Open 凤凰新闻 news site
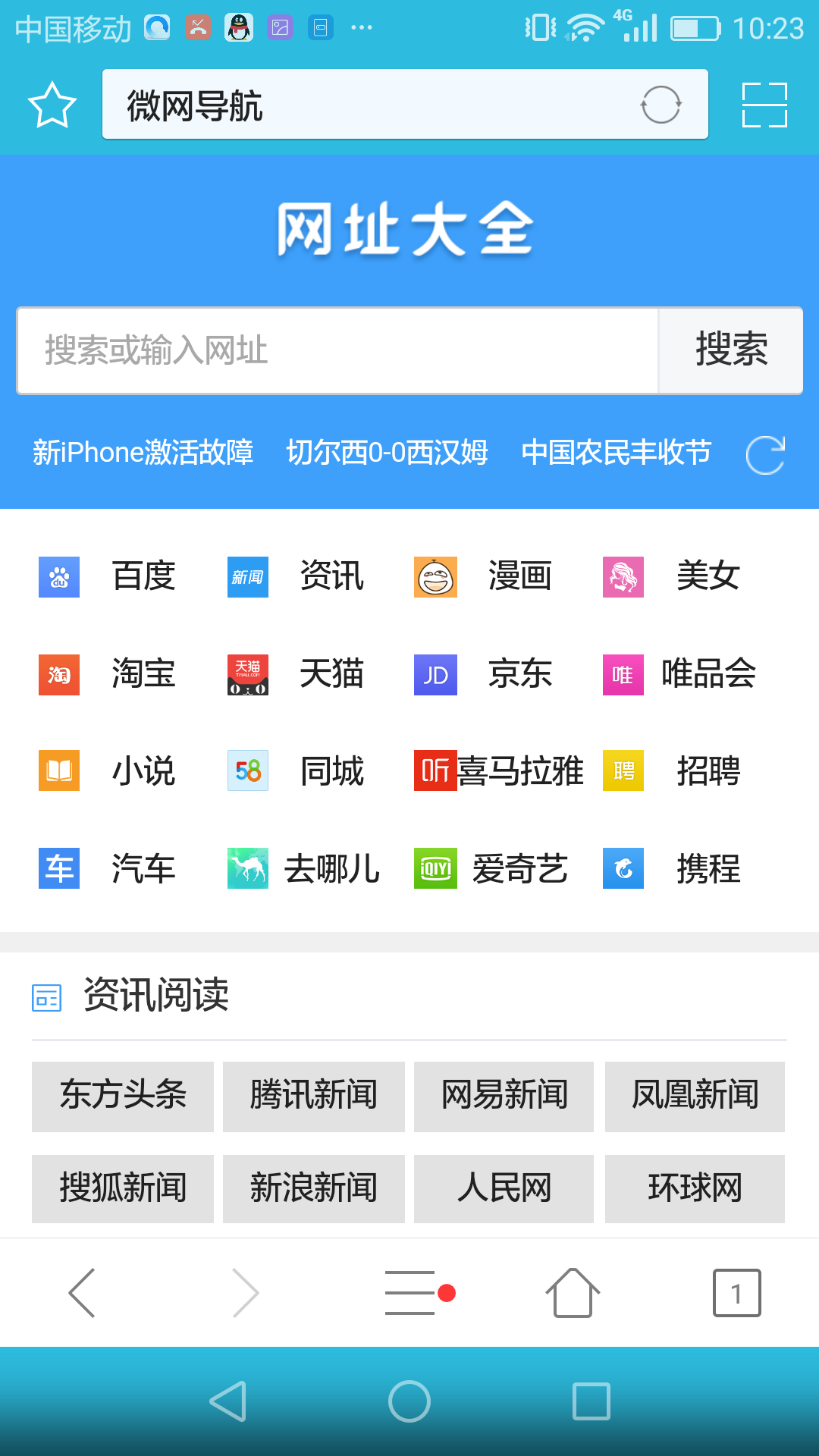Screen dimensions: 819x1456 tap(695, 1097)
